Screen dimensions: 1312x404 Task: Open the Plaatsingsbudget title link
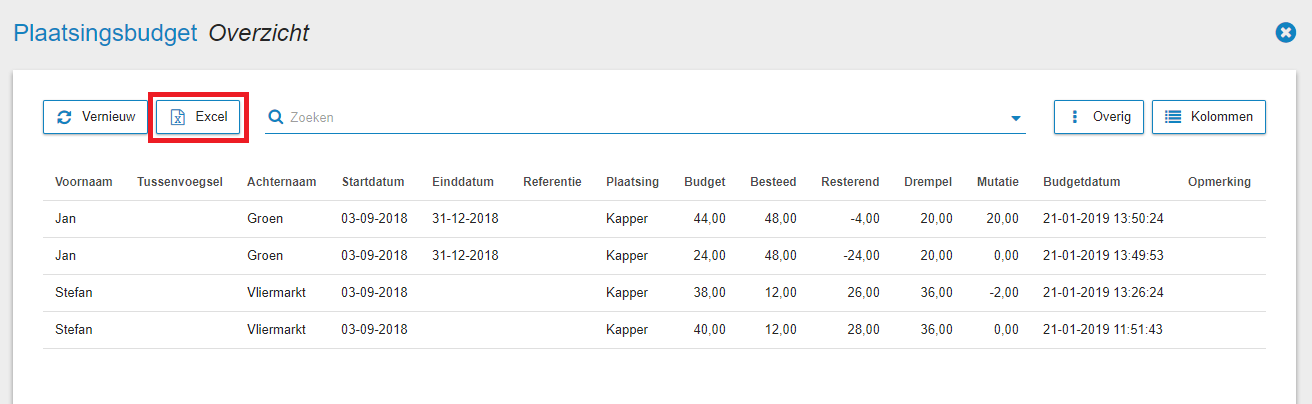click(x=105, y=33)
